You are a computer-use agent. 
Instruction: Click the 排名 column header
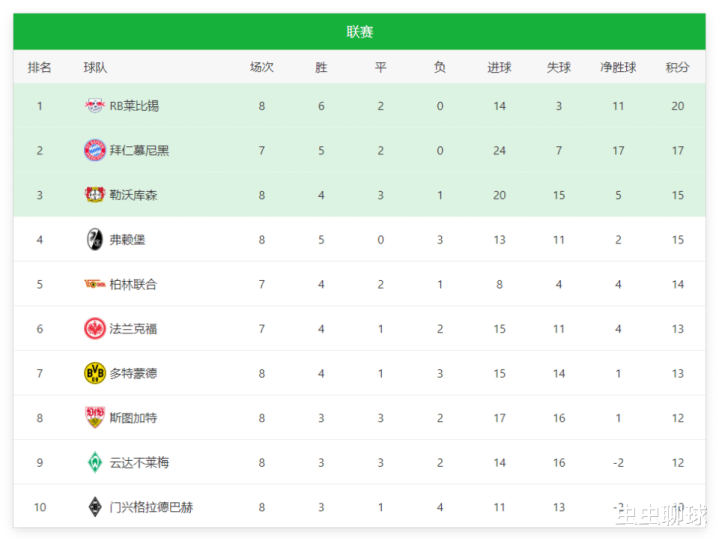pos(39,67)
